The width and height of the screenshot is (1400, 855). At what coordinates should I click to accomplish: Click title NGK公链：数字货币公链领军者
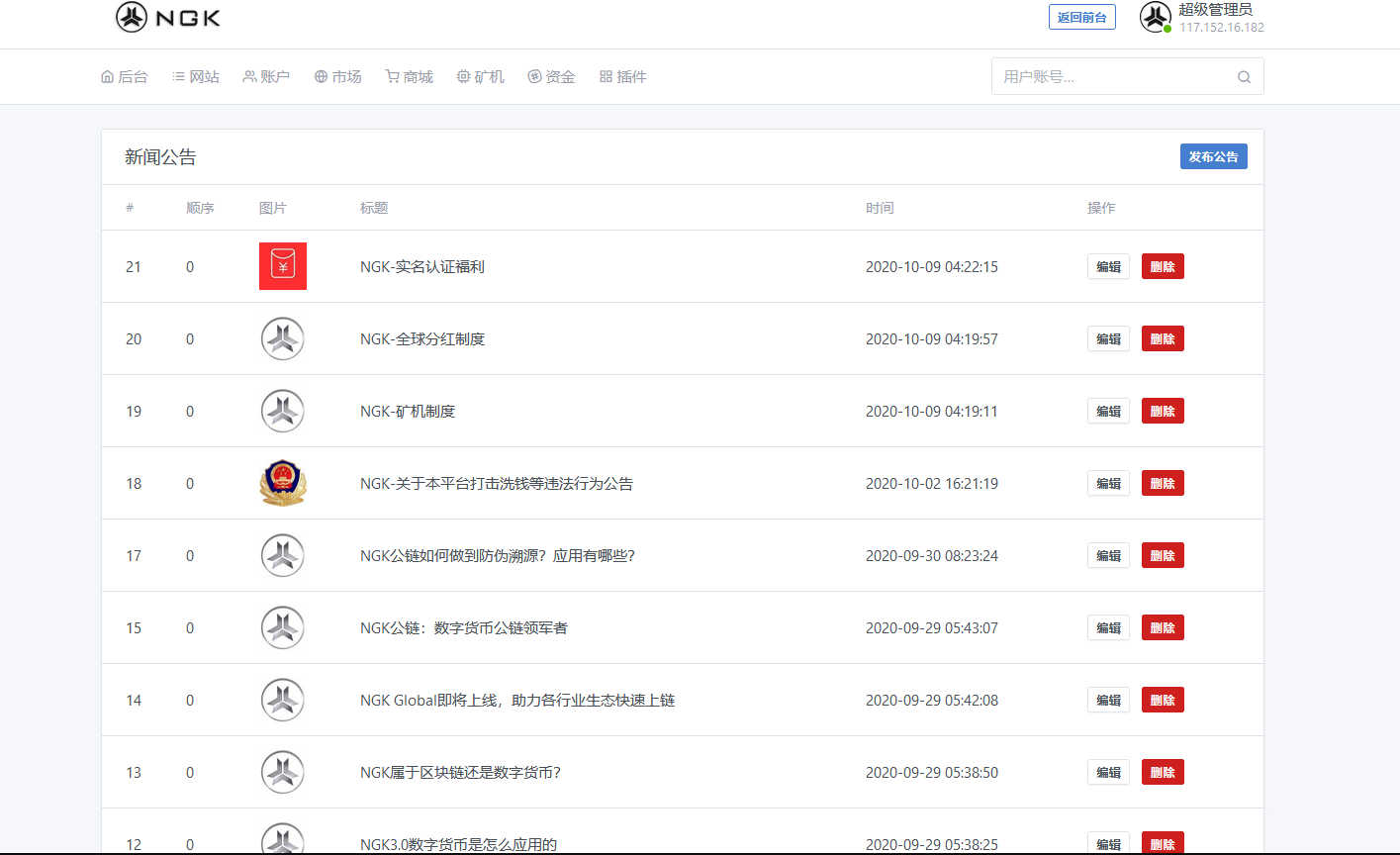464,627
